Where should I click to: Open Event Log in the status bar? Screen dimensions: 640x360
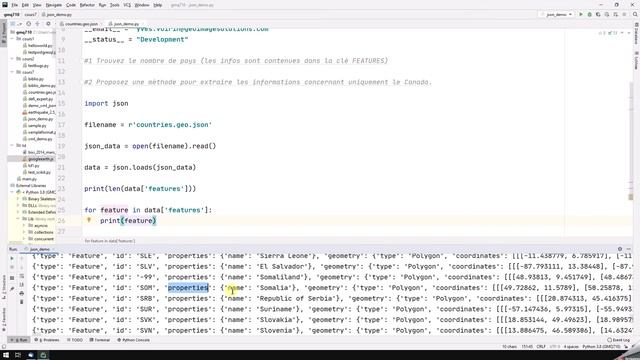[618, 340]
